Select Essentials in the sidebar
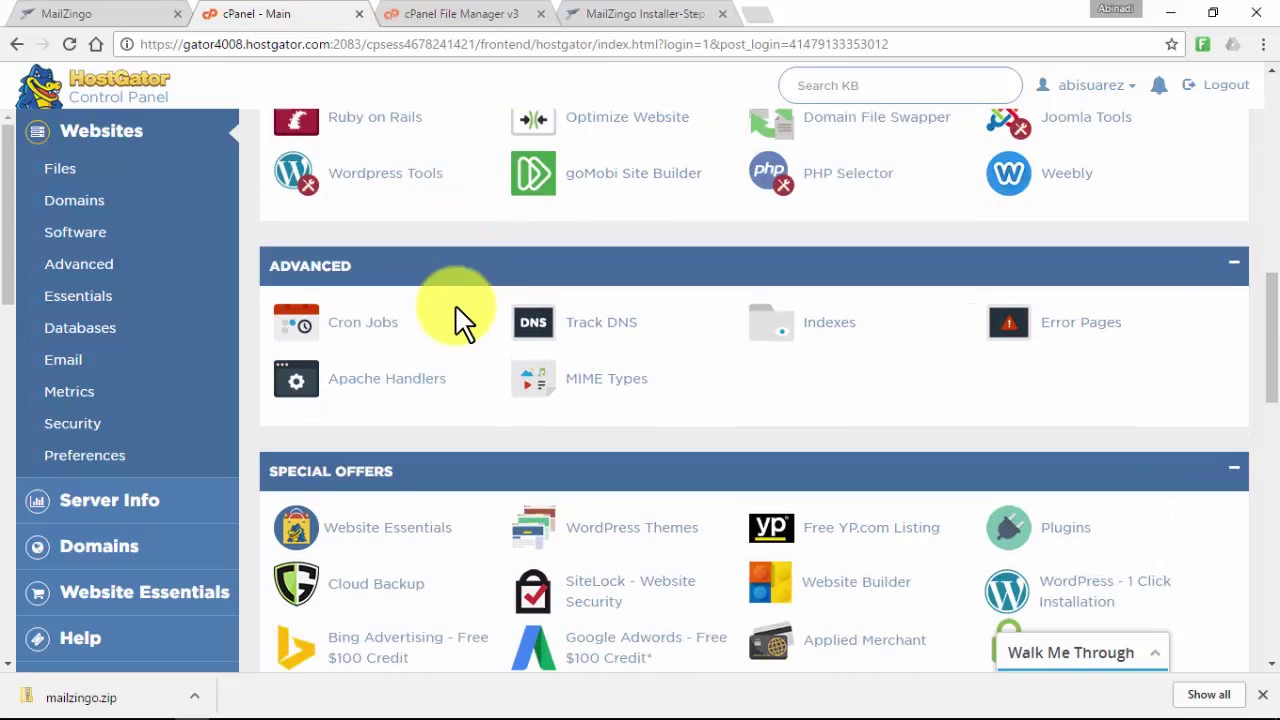The width and height of the screenshot is (1280, 720). (x=78, y=296)
